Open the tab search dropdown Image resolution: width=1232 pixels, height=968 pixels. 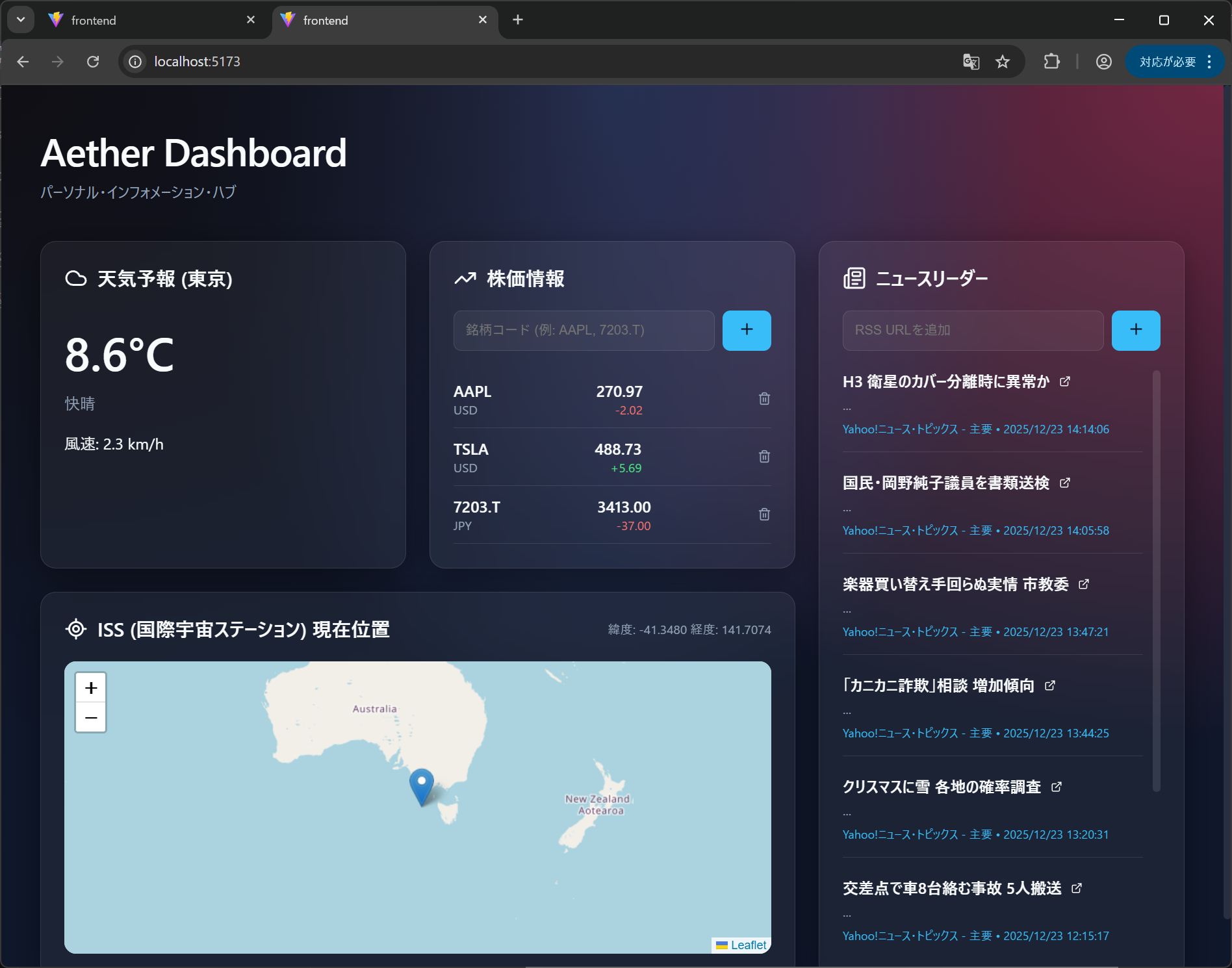[21, 19]
